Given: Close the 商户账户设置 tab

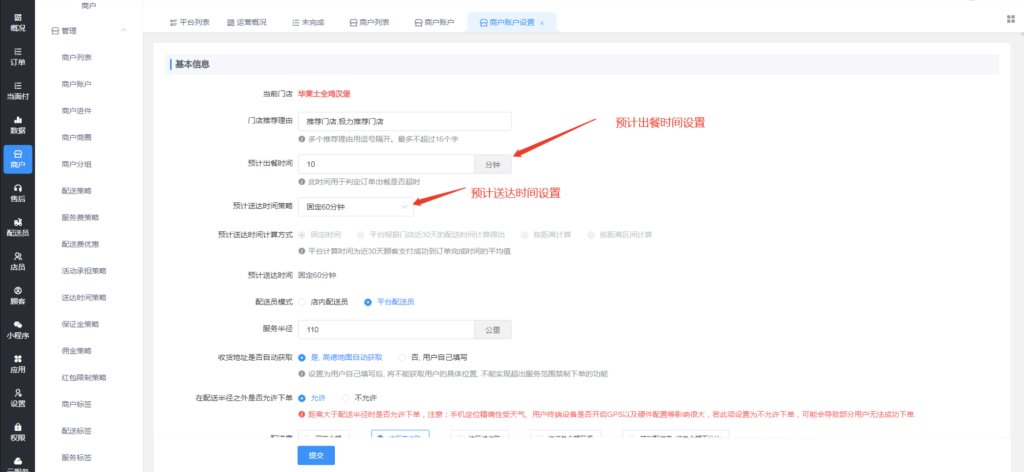Looking at the screenshot, I should pos(542,22).
